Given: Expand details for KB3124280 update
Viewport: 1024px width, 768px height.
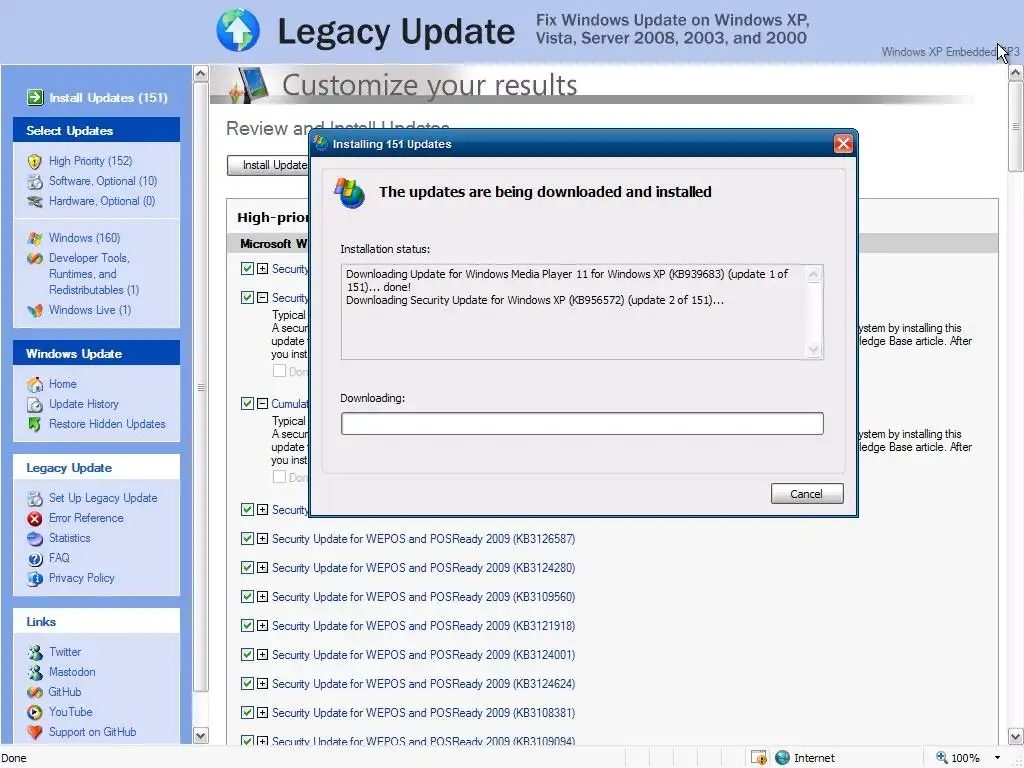Looking at the screenshot, I should click(262, 568).
